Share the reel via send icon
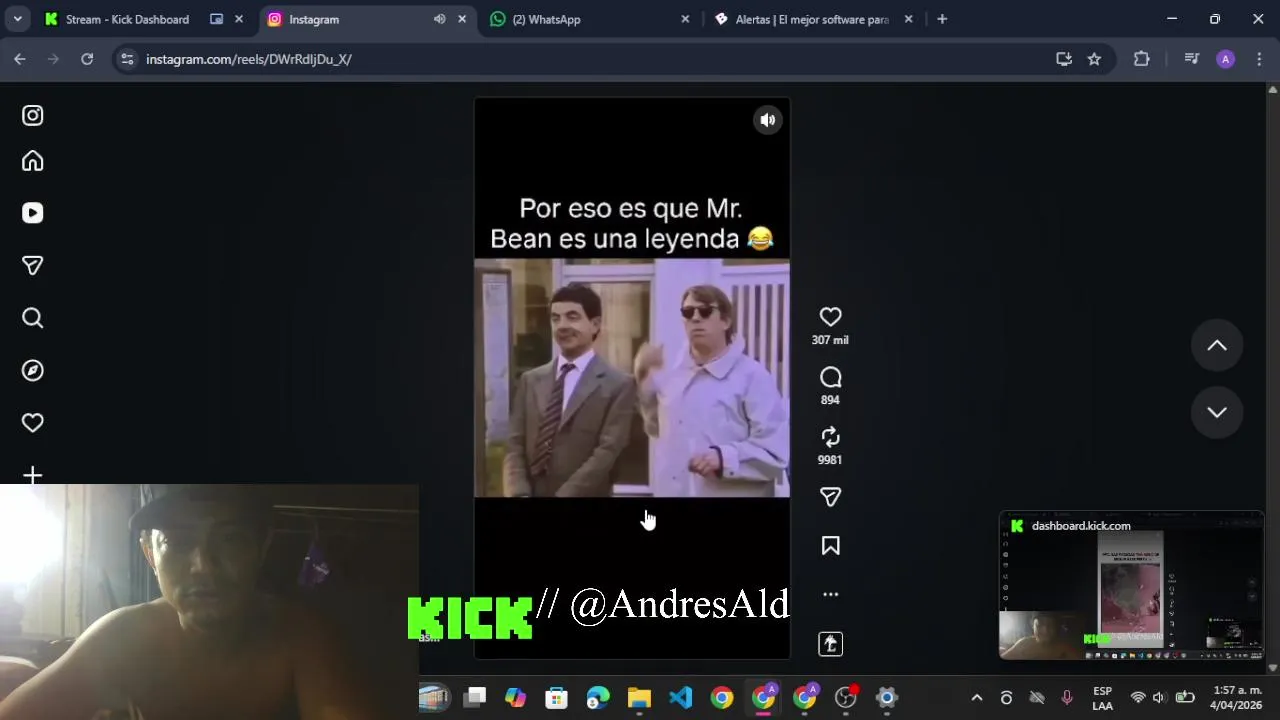Viewport: 1280px width, 720px height. [x=830, y=497]
